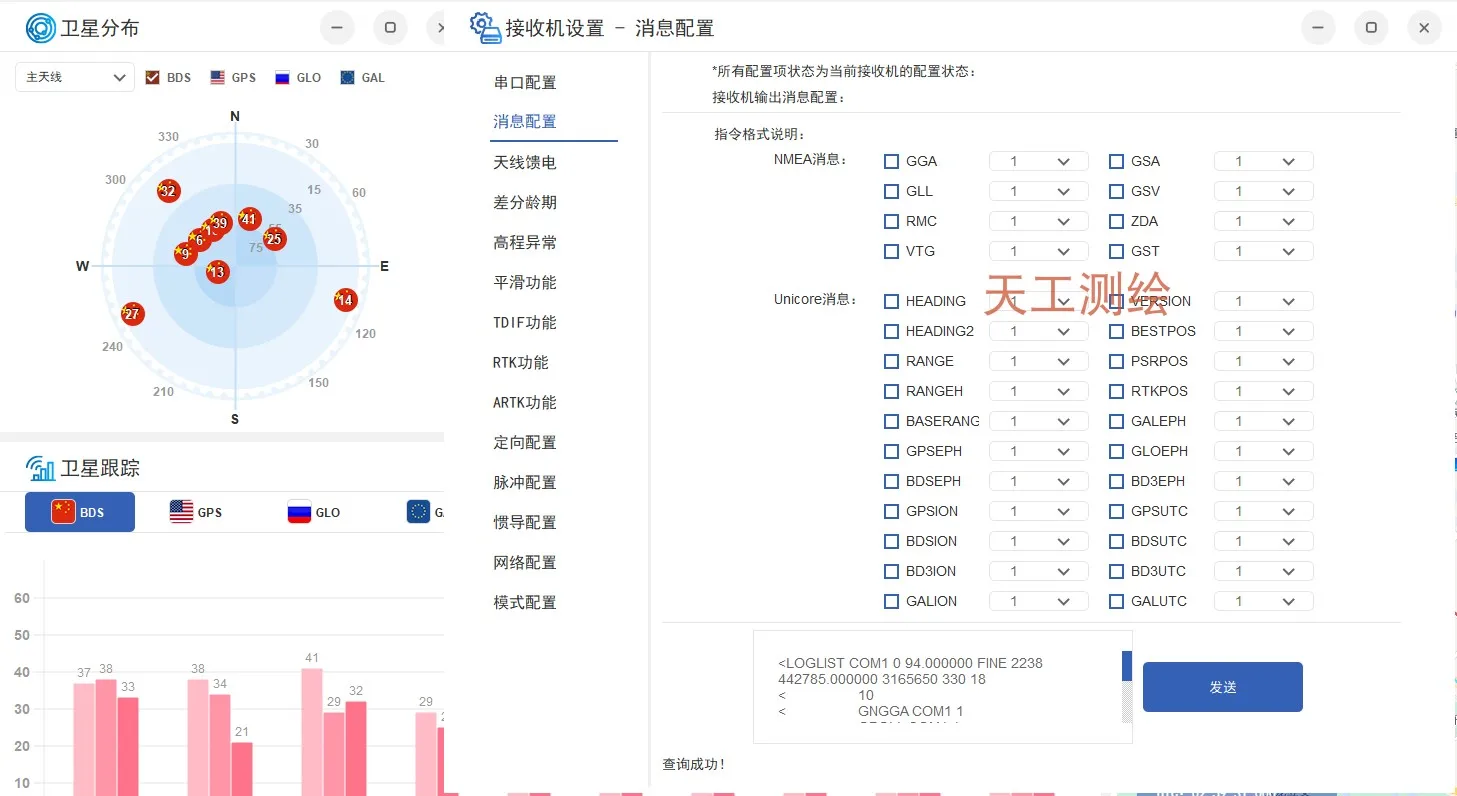Click satellite 41 marker on sky plot
This screenshot has height=796, width=1457.
pos(249,219)
